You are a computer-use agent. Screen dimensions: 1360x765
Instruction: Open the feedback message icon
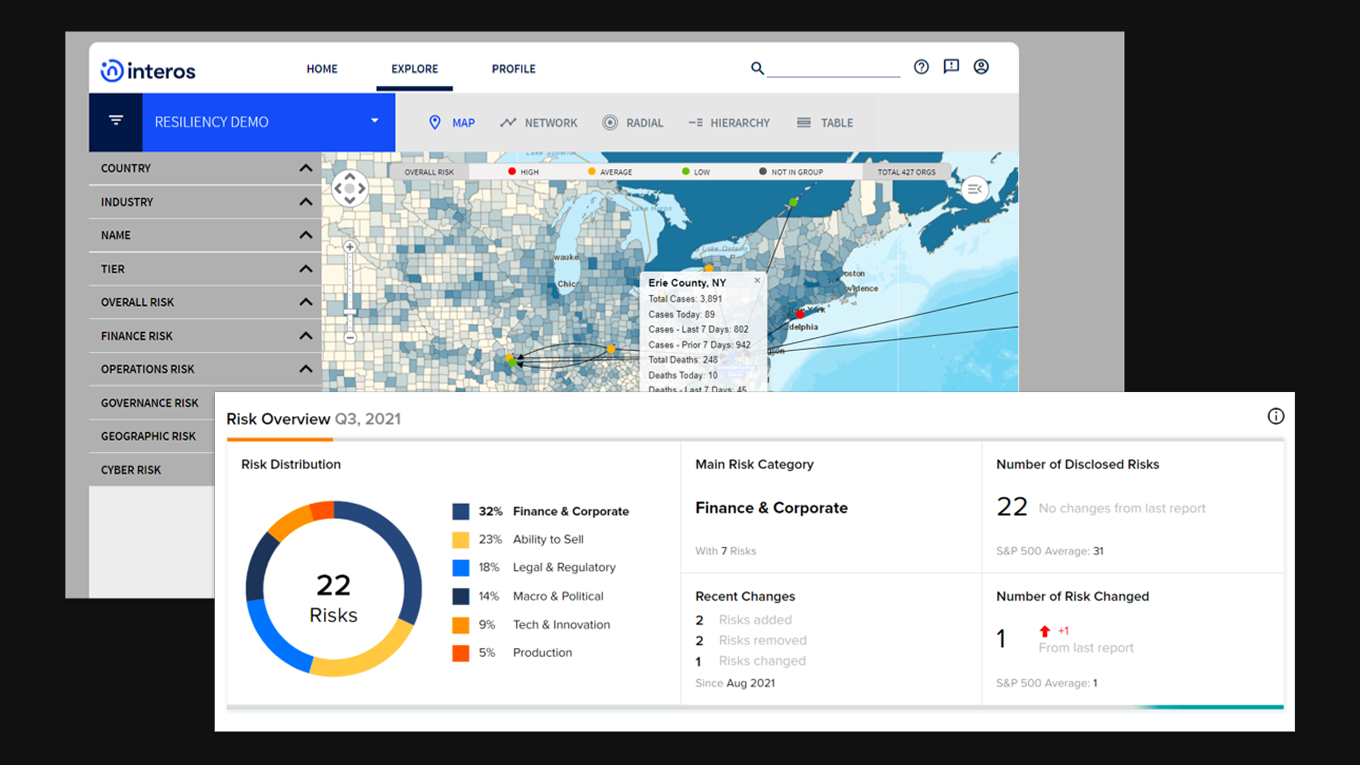click(951, 67)
